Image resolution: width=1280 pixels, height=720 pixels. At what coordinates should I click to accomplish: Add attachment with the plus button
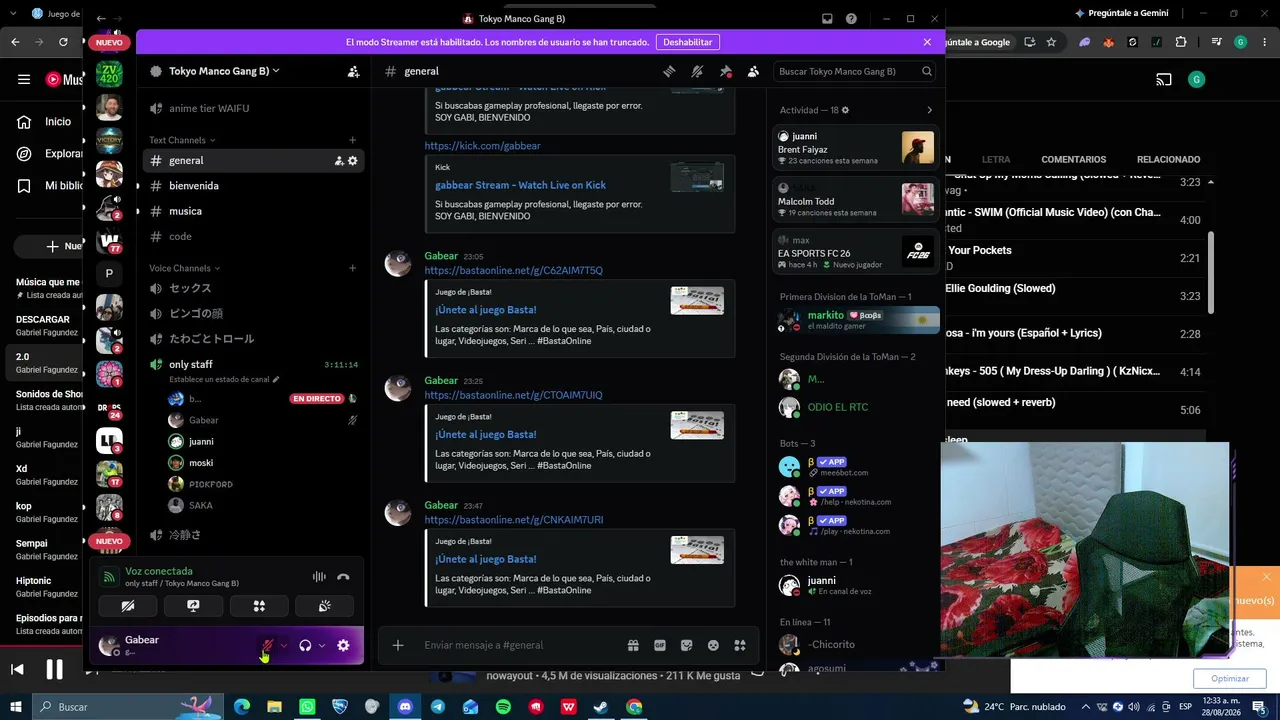coord(398,645)
